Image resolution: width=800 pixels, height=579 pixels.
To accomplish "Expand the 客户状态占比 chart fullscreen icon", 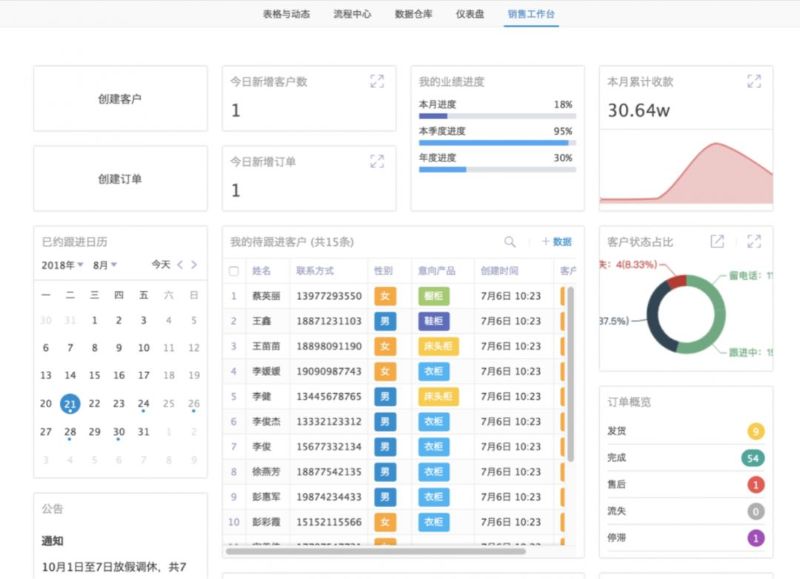I will (x=754, y=241).
